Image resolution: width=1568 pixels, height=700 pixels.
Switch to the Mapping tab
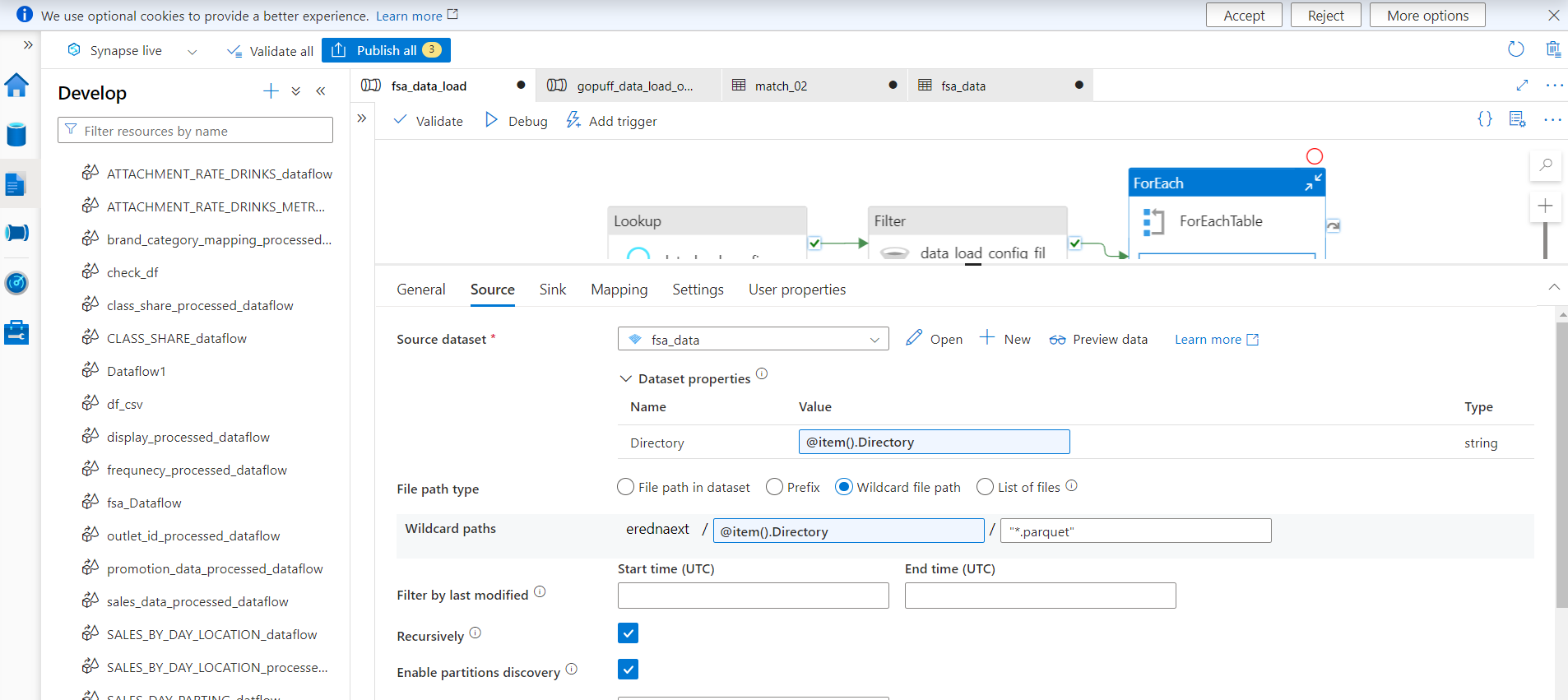(x=619, y=290)
